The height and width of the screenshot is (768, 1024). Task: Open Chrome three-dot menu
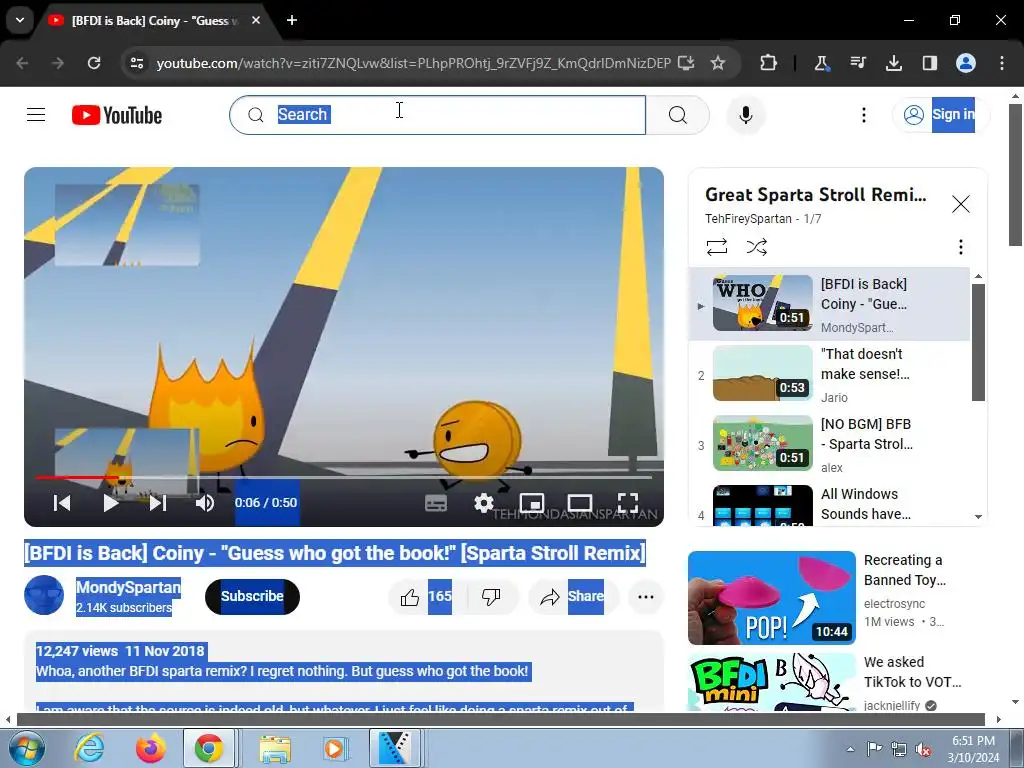coord(1002,63)
